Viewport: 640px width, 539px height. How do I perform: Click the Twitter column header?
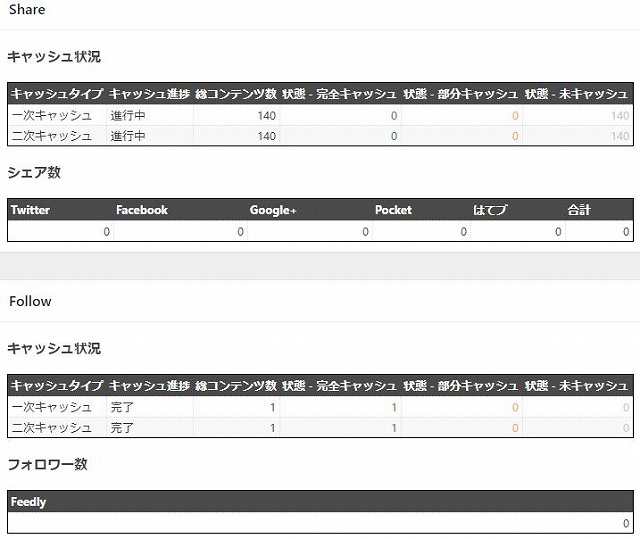tap(30, 210)
